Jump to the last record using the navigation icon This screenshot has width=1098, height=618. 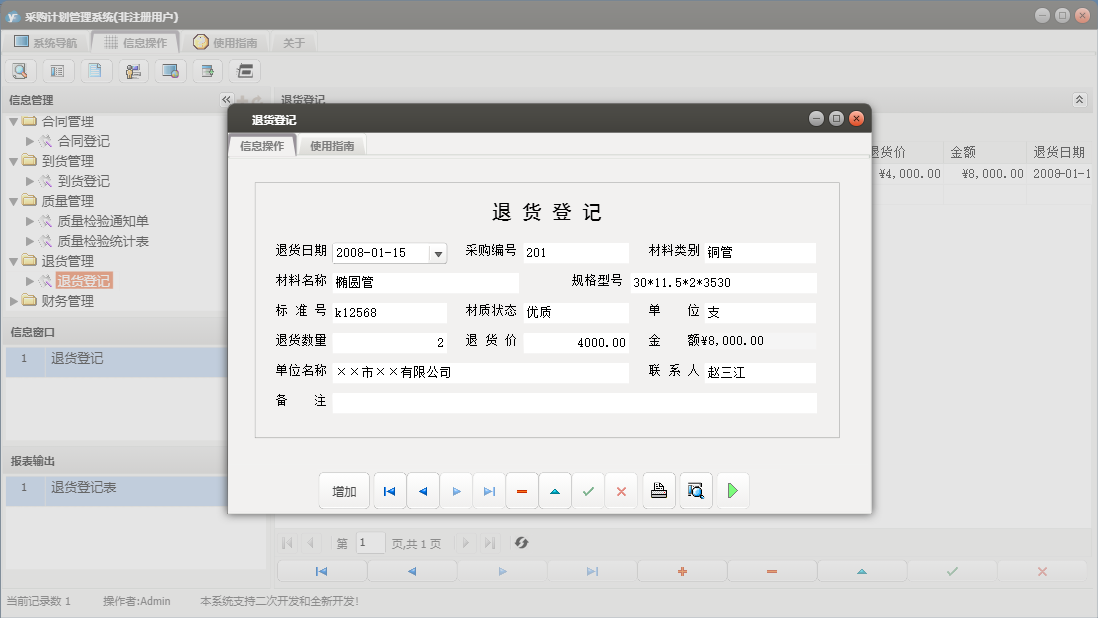(488, 490)
